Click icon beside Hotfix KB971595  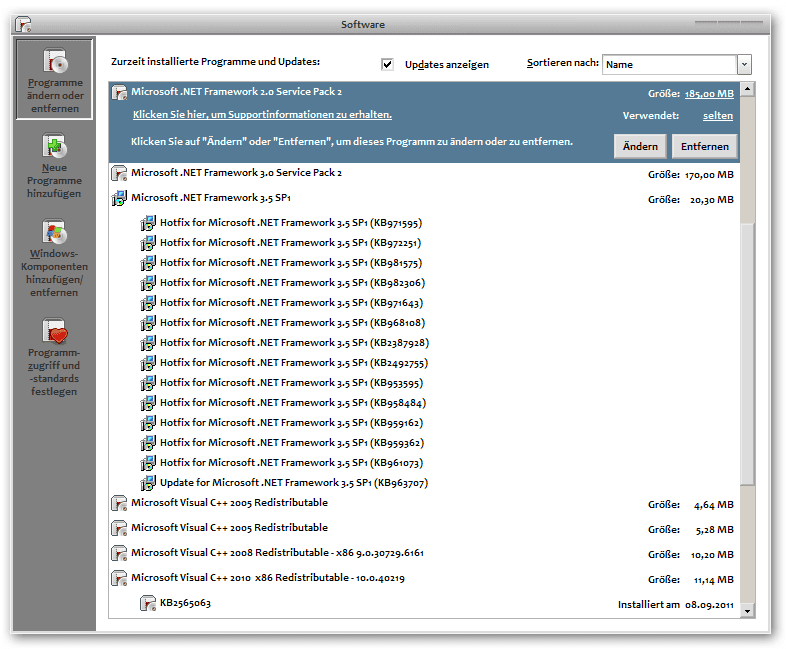pyautogui.click(x=148, y=223)
